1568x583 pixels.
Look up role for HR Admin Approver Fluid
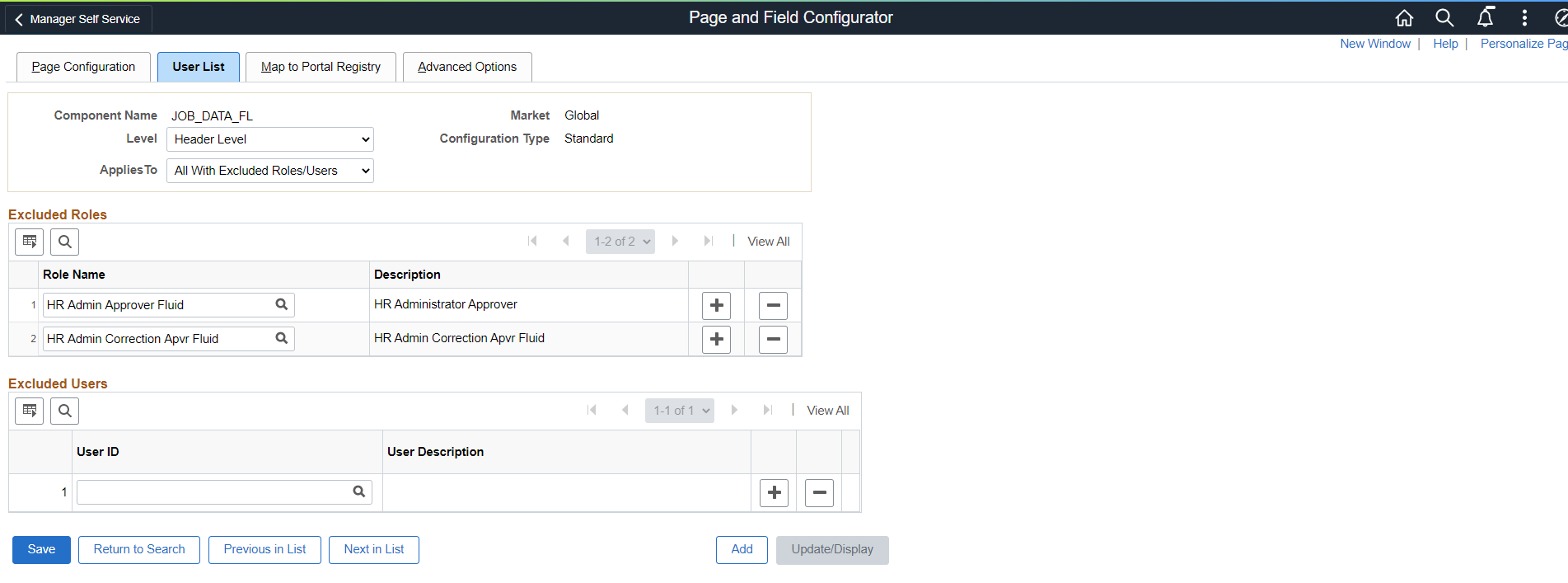click(x=282, y=304)
